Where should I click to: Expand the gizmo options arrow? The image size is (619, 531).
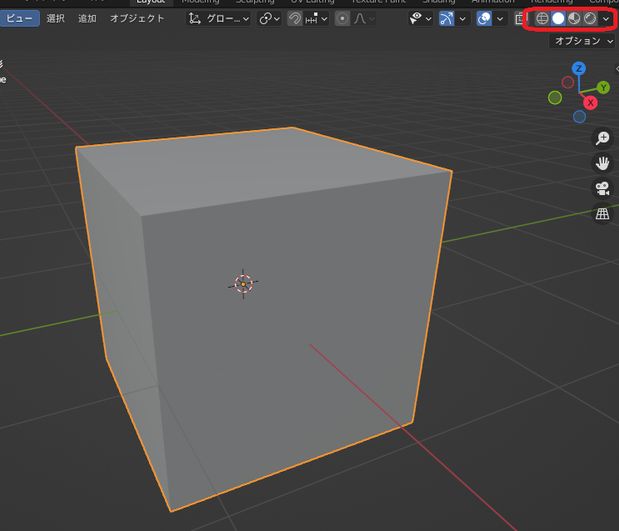point(462,19)
